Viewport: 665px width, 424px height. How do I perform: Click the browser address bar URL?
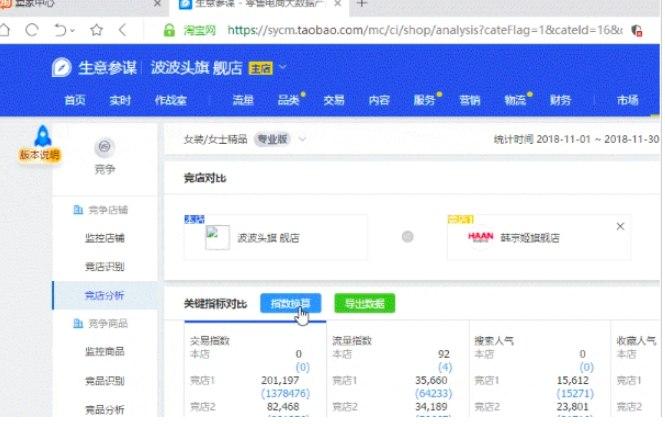420,30
